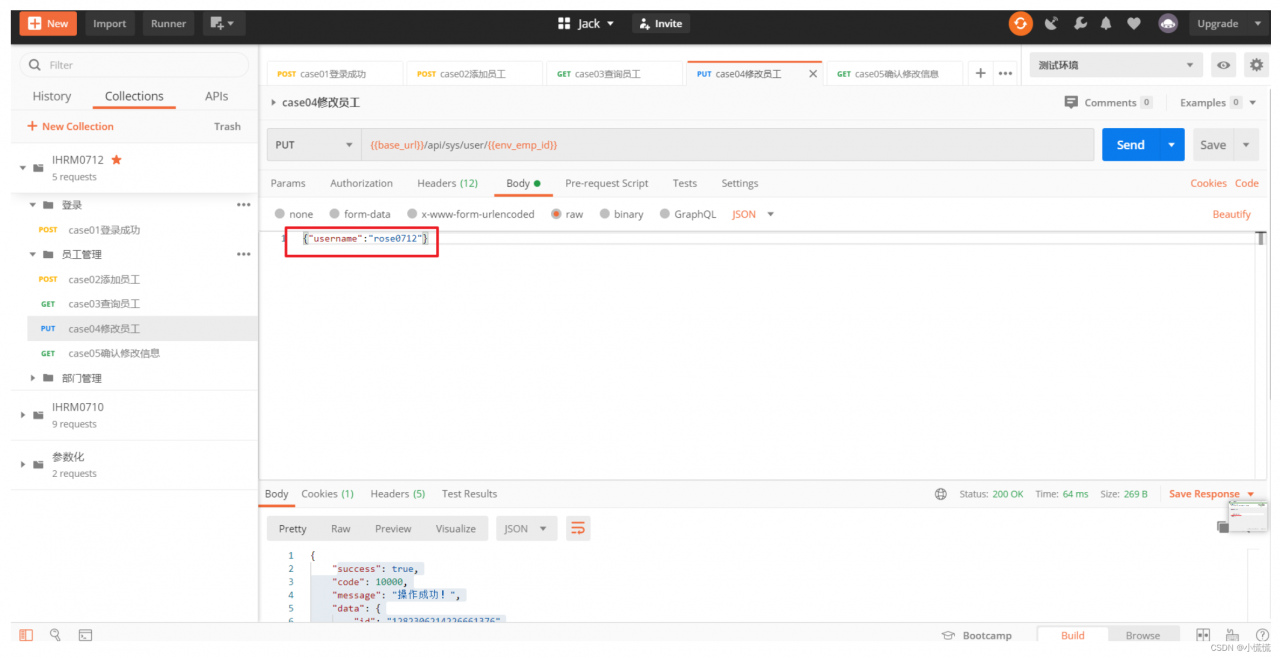Open the 测试环境 environment dropdown
This screenshot has height=658, width=1280.
click(1116, 65)
